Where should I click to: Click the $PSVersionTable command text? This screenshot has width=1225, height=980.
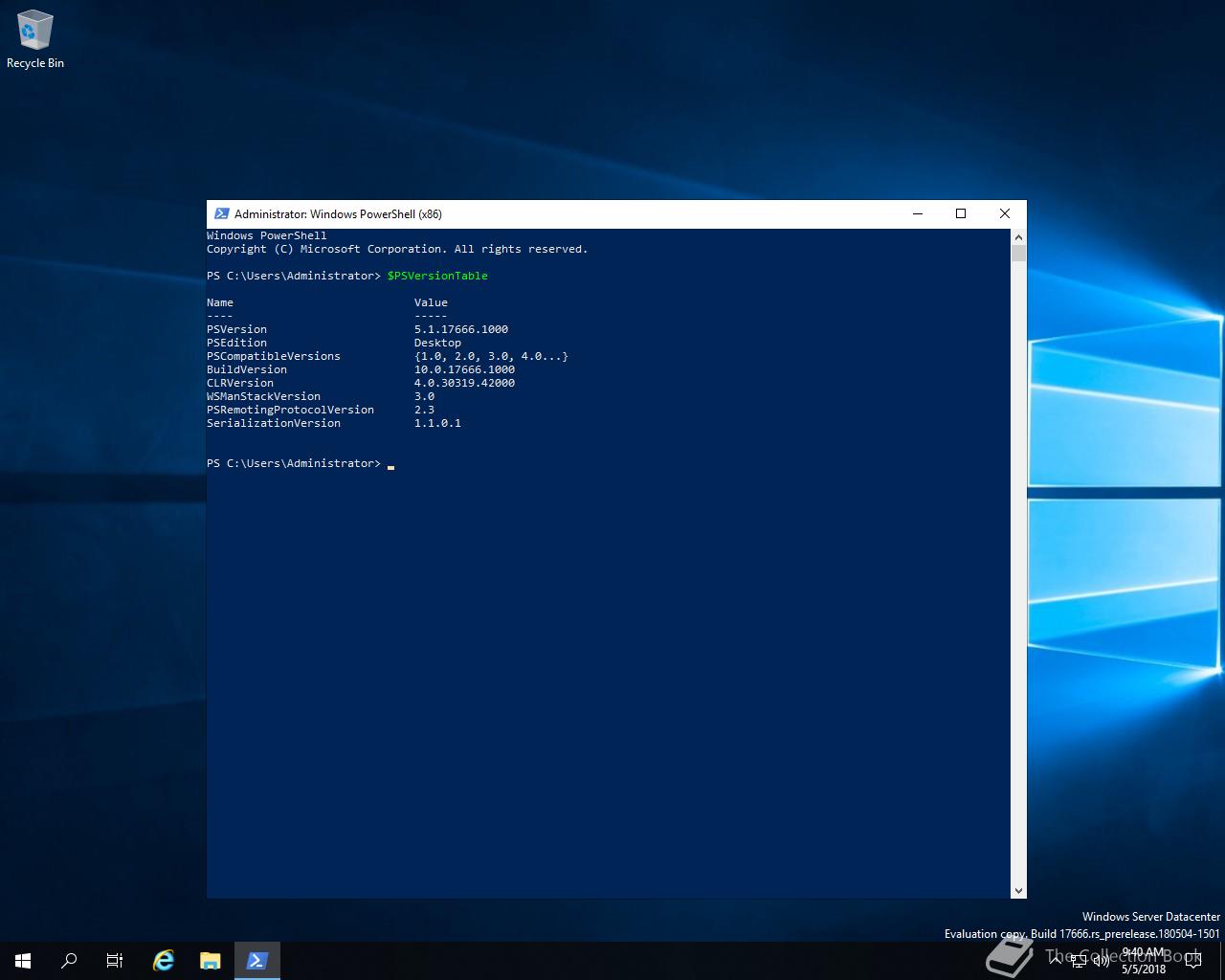click(437, 276)
